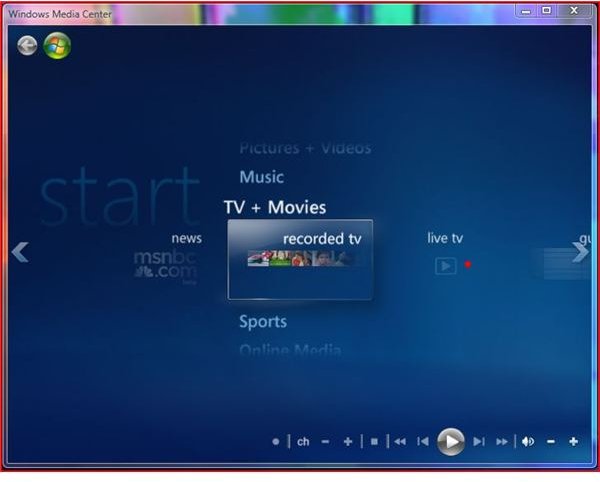Stop playback with the stop button

374,442
